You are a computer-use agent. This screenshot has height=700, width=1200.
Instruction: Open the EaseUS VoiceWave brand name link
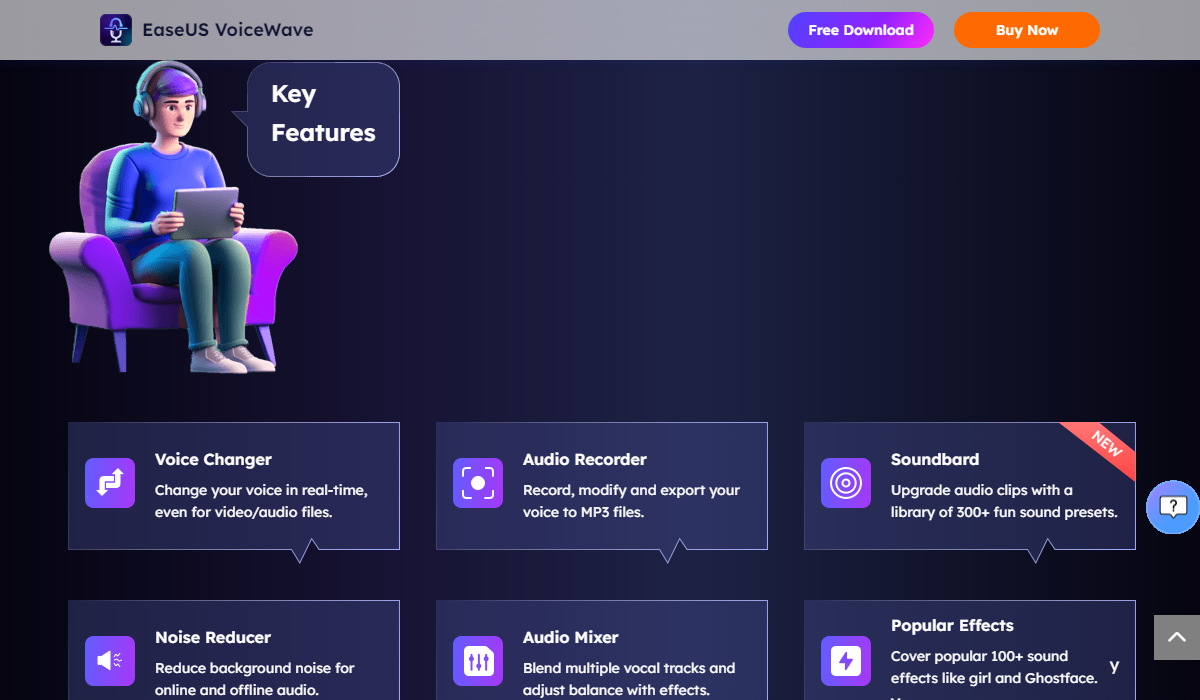tap(228, 30)
